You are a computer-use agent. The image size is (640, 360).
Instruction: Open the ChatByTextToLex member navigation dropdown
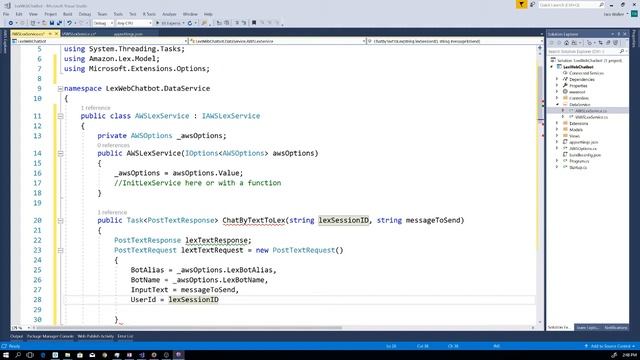tap(455, 41)
